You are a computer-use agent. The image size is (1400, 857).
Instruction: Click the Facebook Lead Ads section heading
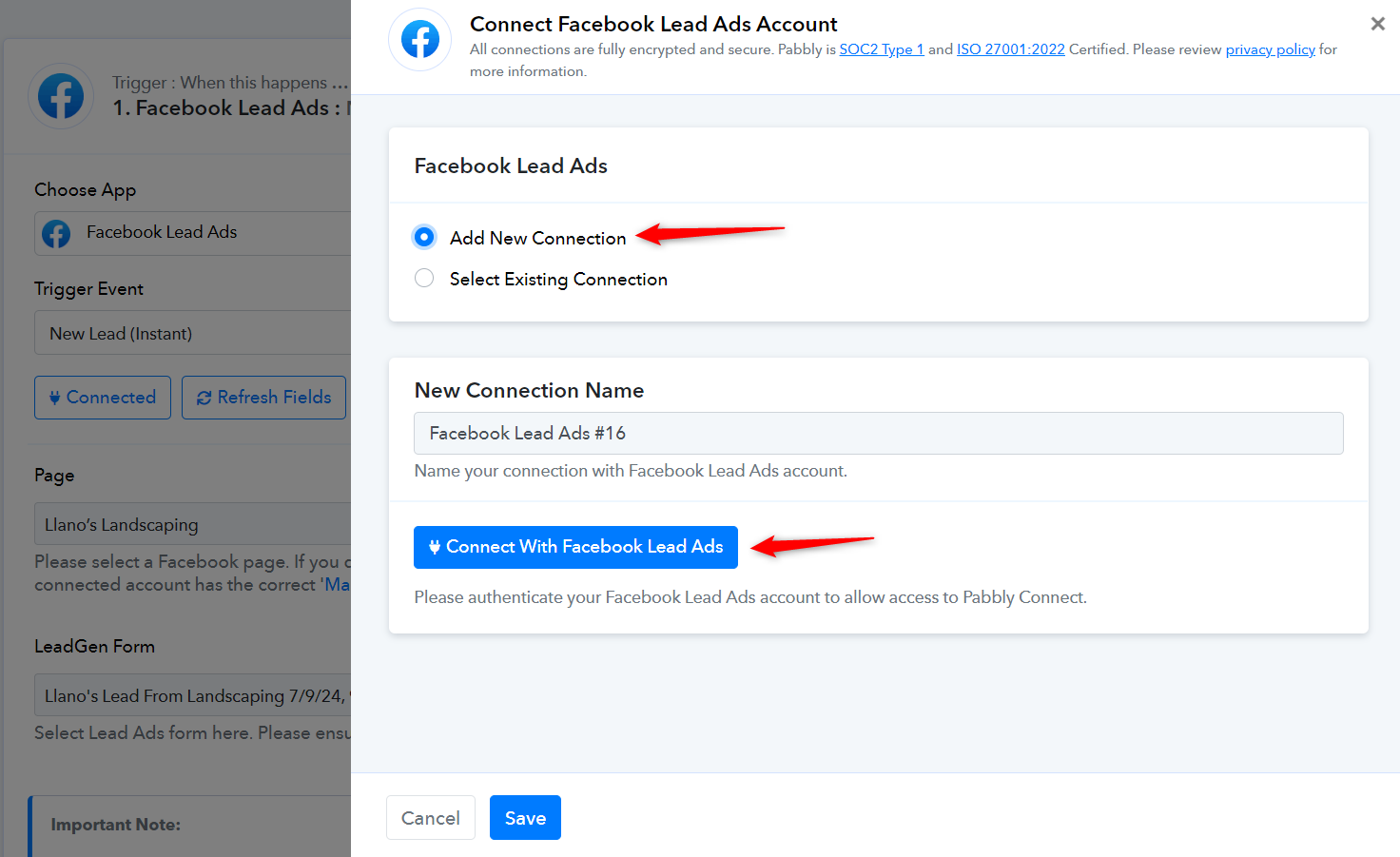[x=511, y=166]
